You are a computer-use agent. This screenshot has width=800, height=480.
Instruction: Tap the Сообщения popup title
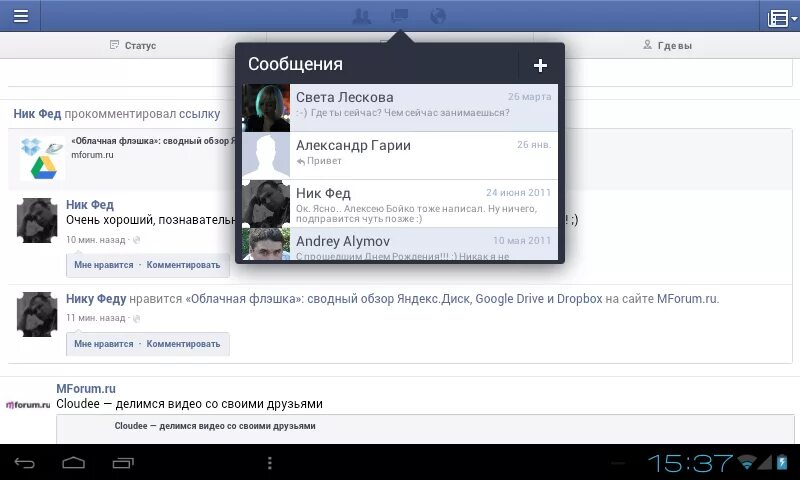pos(295,64)
